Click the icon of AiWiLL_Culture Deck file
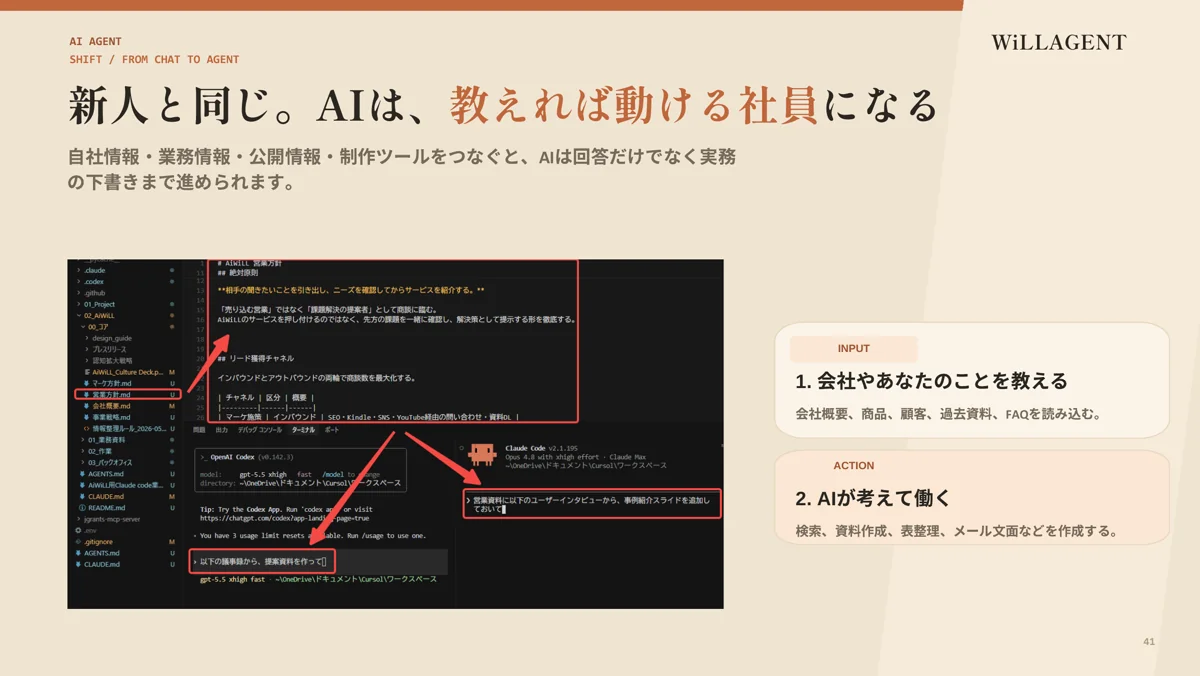This screenshot has width=1200, height=676. 86,372
